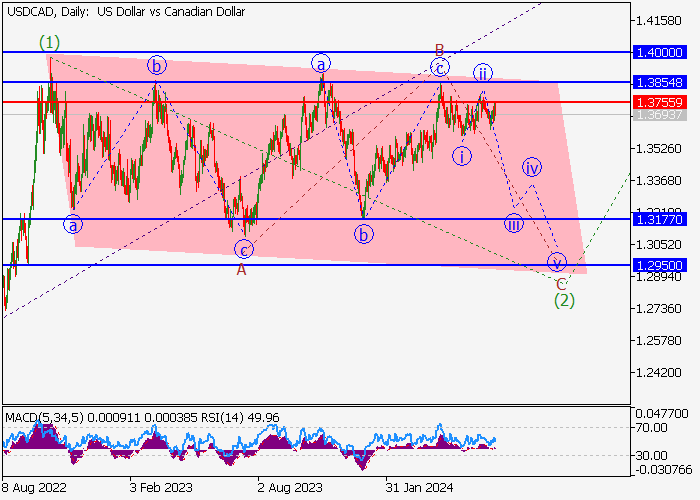The width and height of the screenshot is (700, 500).
Task: Click the USDCAD Daily chart title text
Action: (x=126, y=12)
